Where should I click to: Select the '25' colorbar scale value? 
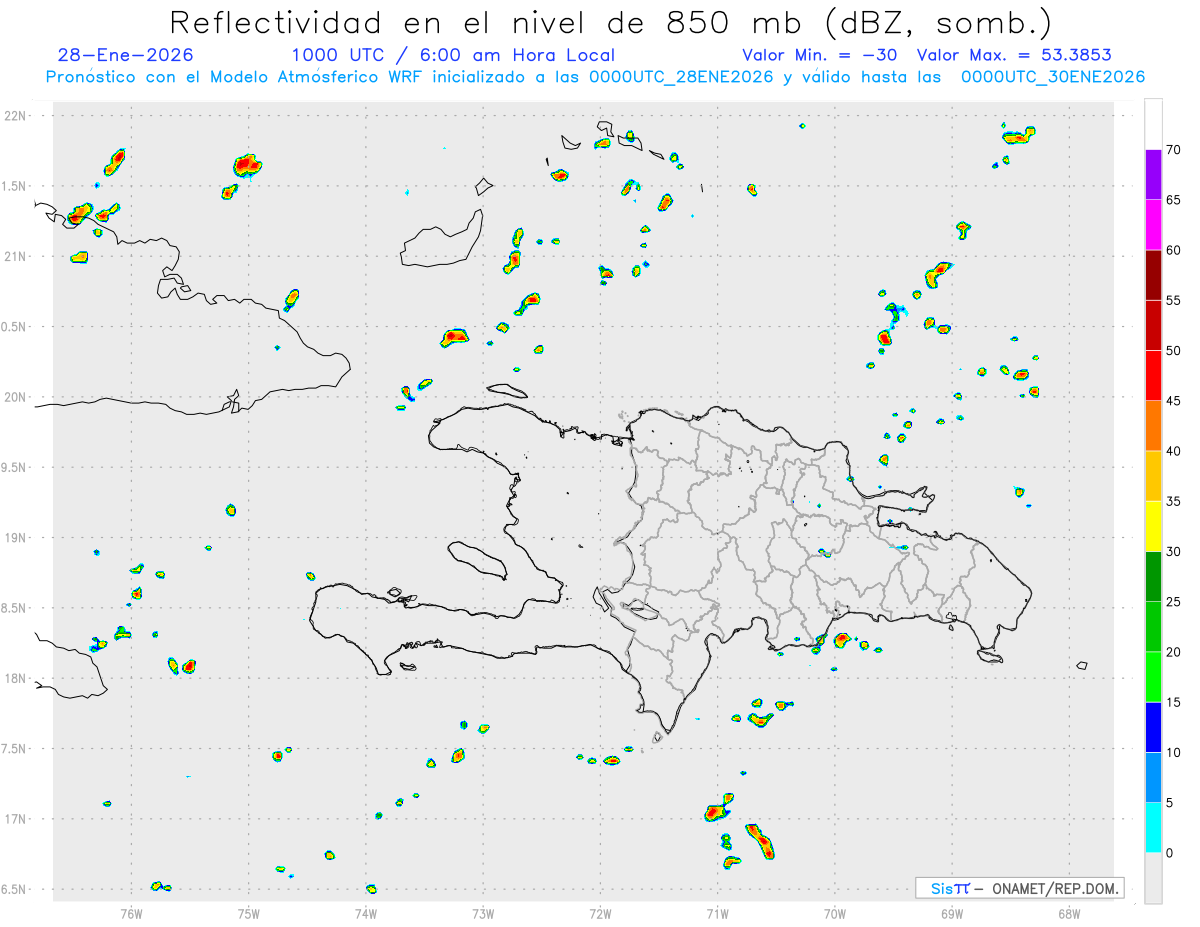(x=1173, y=602)
